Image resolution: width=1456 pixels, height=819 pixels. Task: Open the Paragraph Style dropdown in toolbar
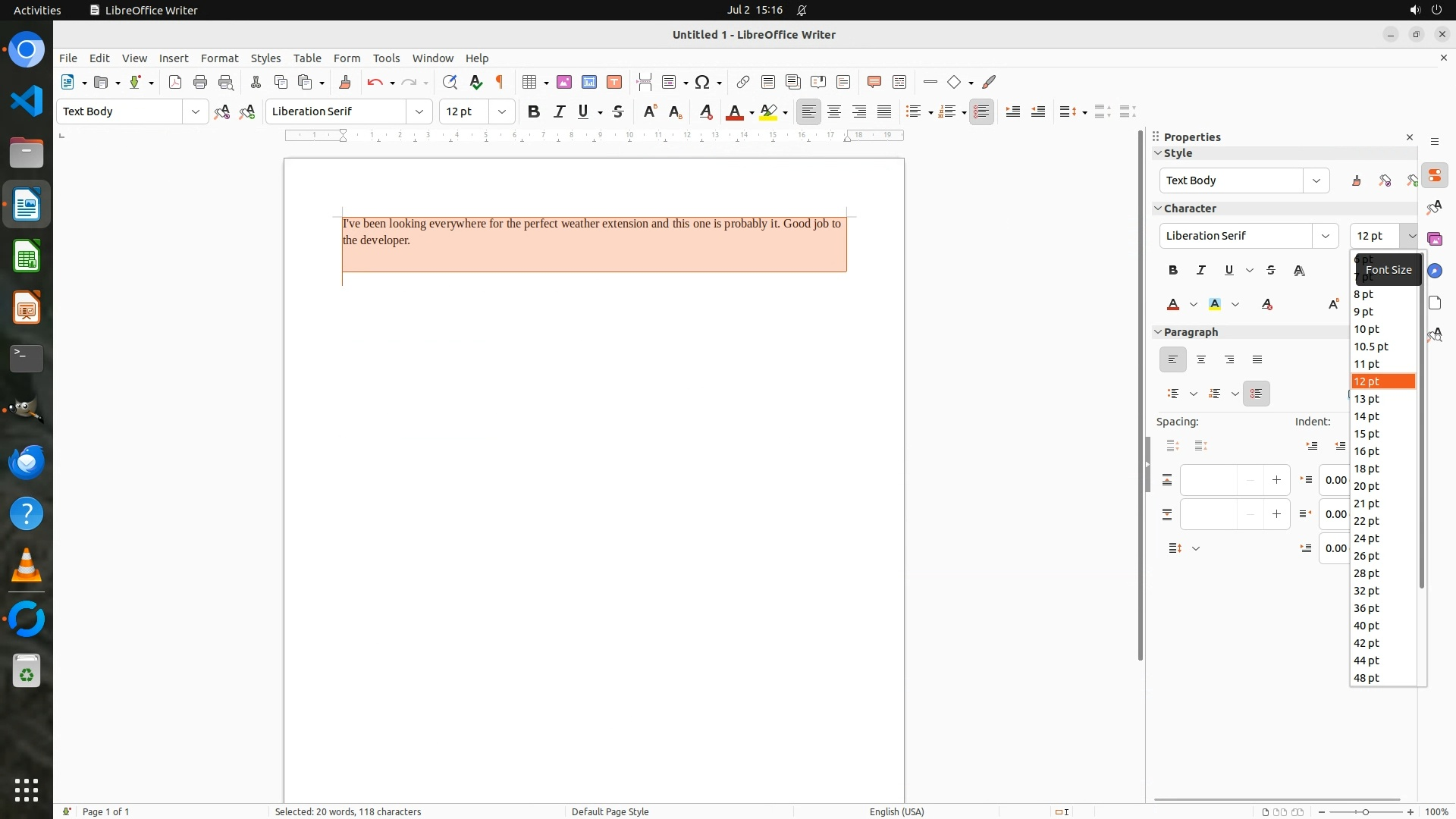click(x=196, y=111)
